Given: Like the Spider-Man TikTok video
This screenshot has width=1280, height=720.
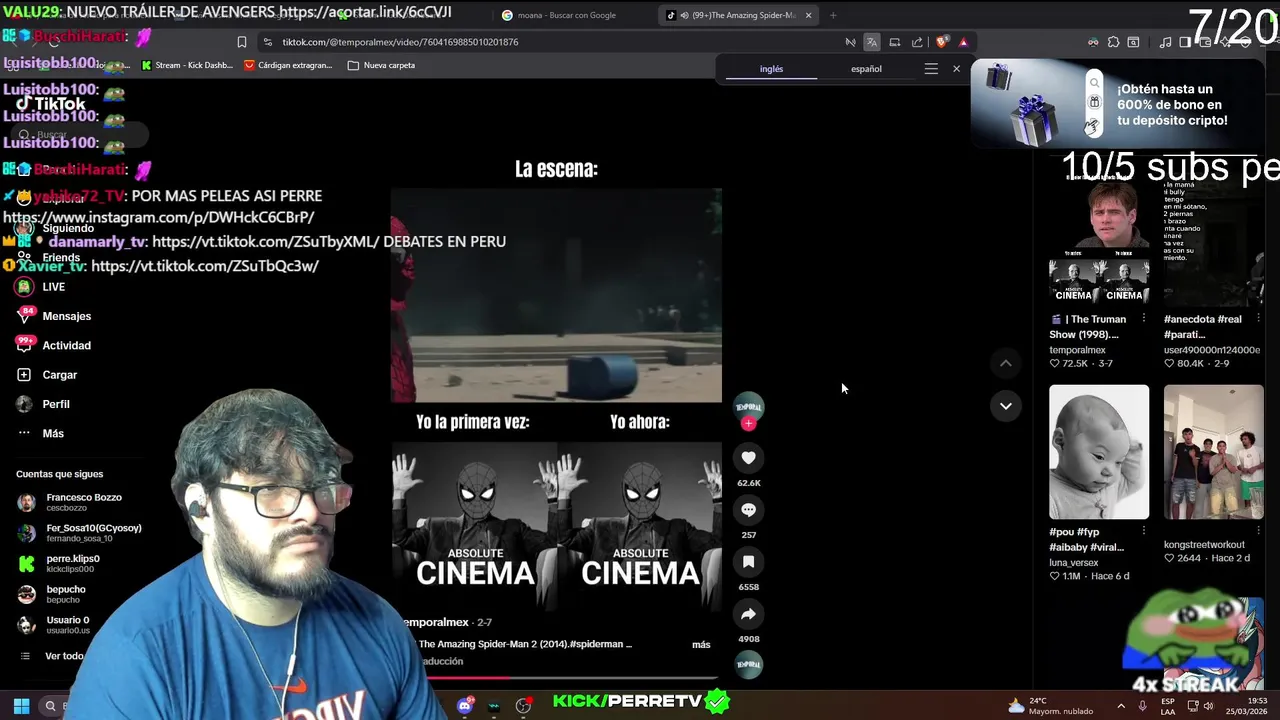Looking at the screenshot, I should [748, 458].
